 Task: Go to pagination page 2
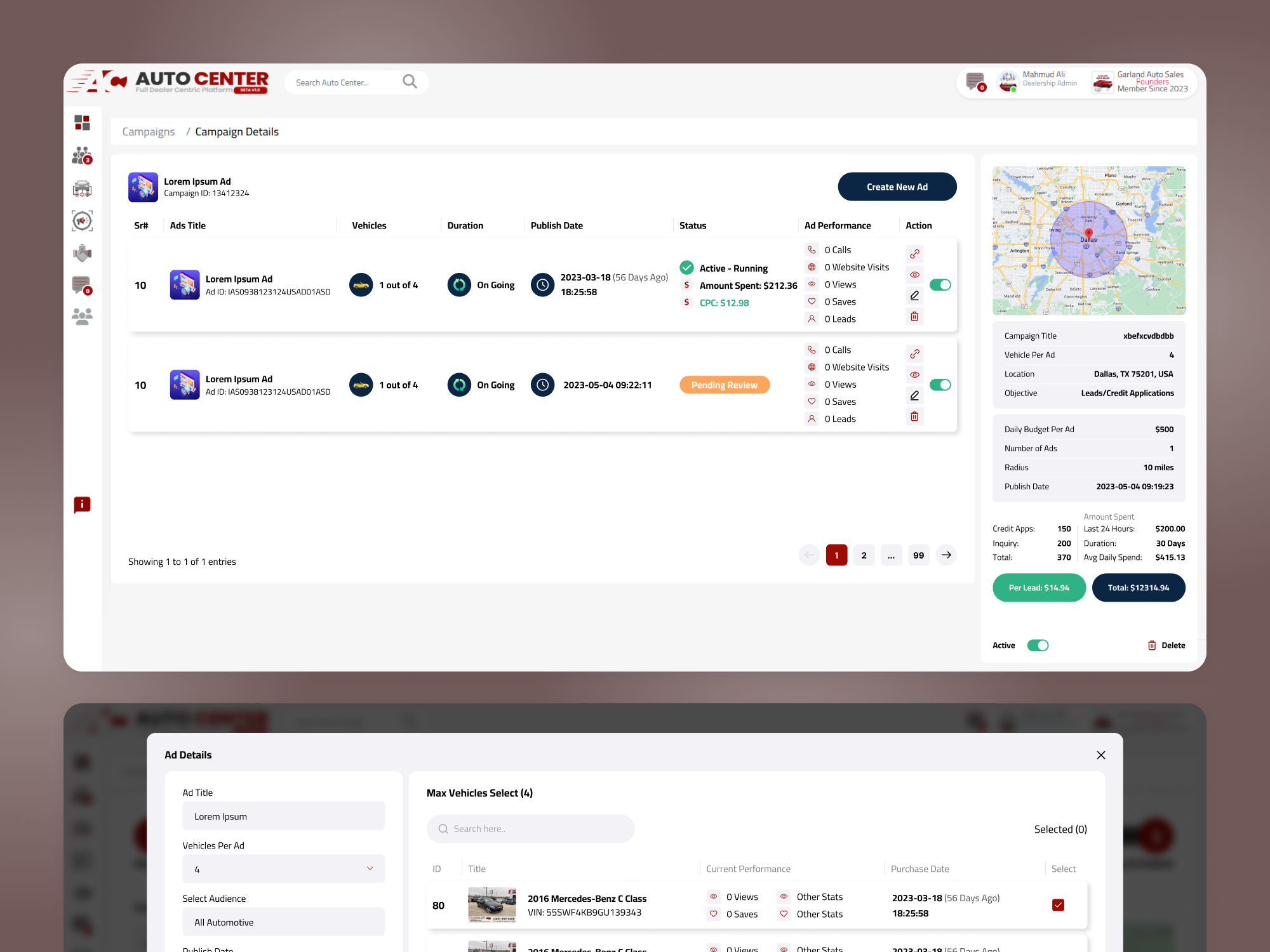pyautogui.click(x=864, y=555)
